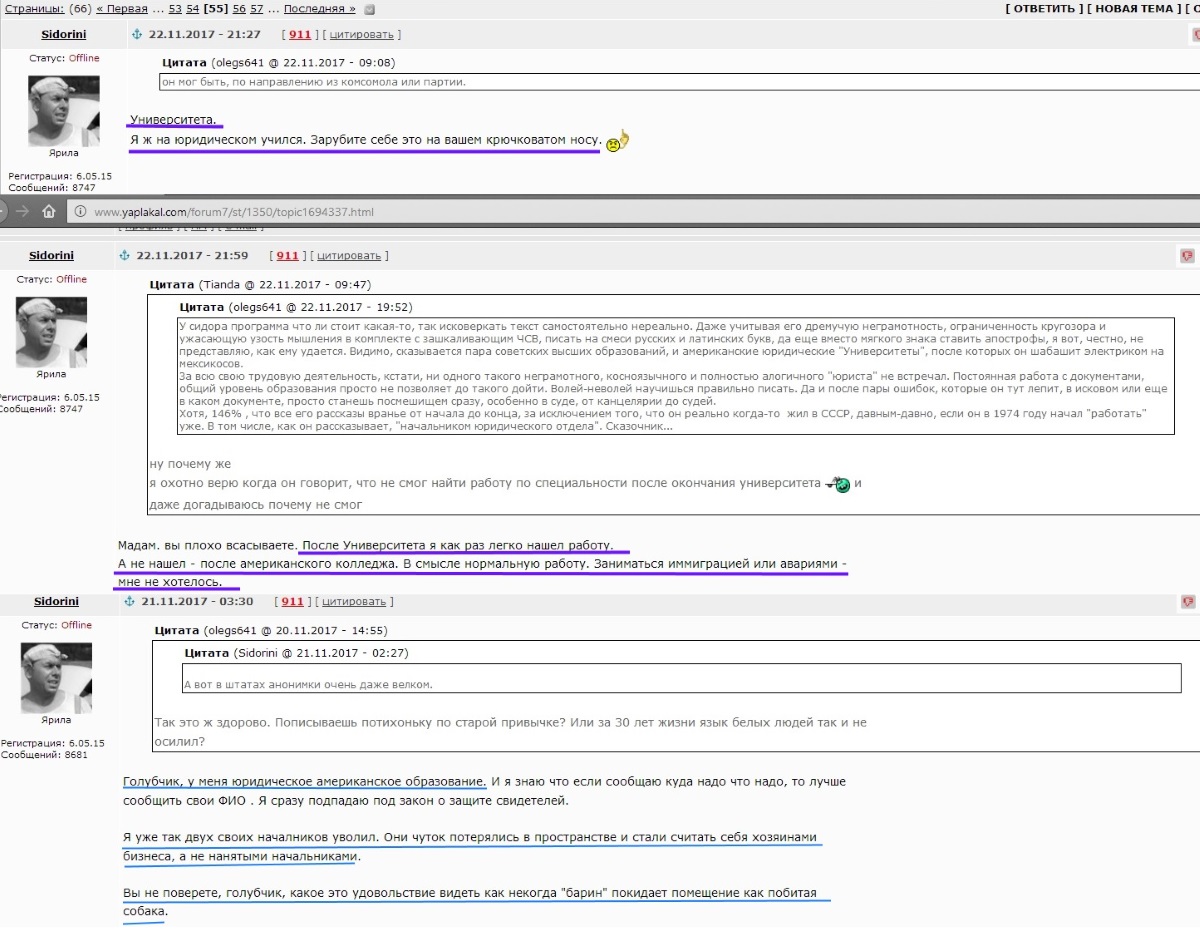
Task: Click the browser home icon
Action: [x=48, y=211]
